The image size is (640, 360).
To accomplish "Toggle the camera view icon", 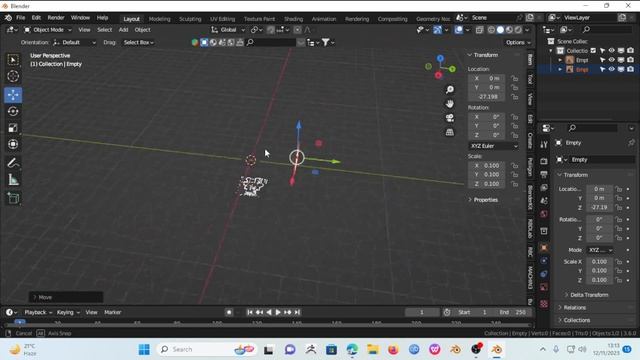I will 449,118.
